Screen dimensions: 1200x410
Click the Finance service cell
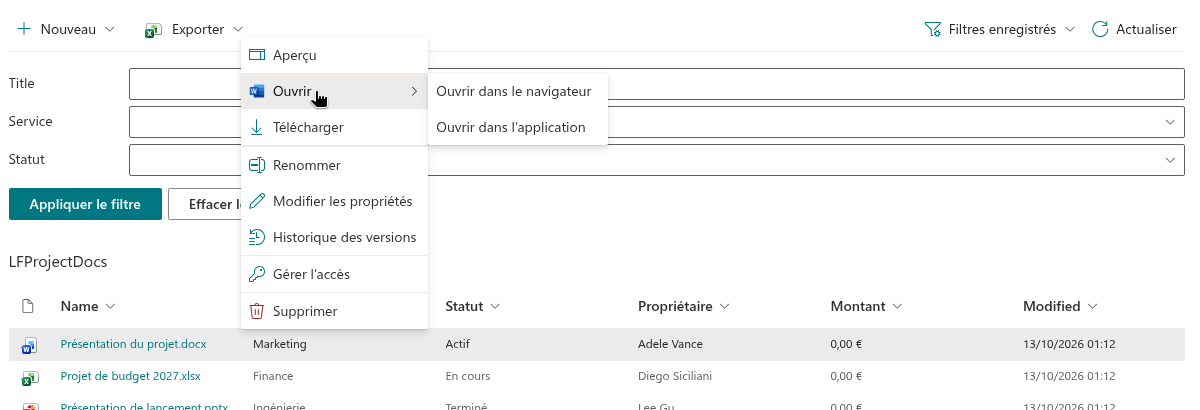[x=273, y=376]
